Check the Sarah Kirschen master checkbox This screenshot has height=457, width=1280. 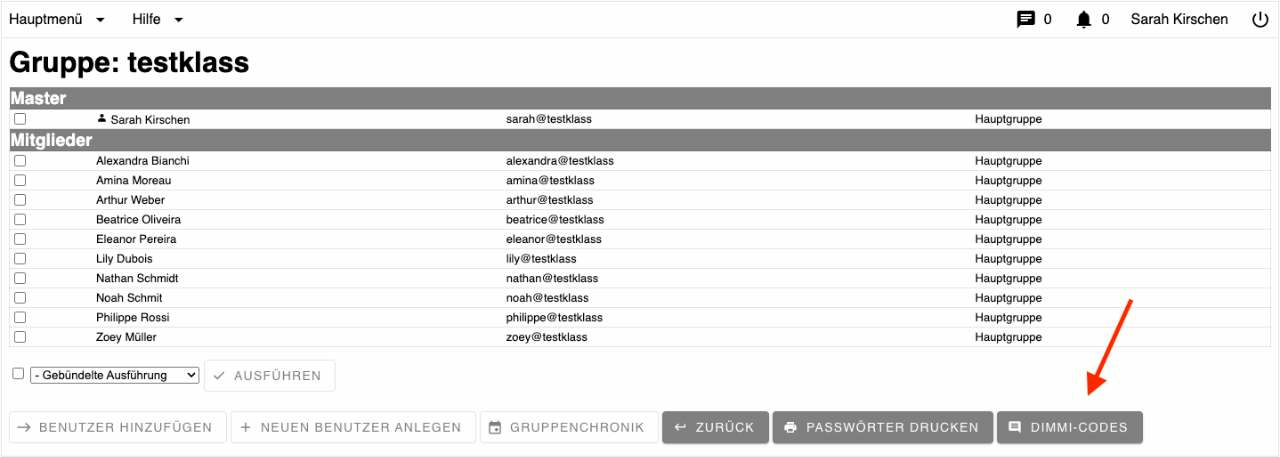coord(20,119)
